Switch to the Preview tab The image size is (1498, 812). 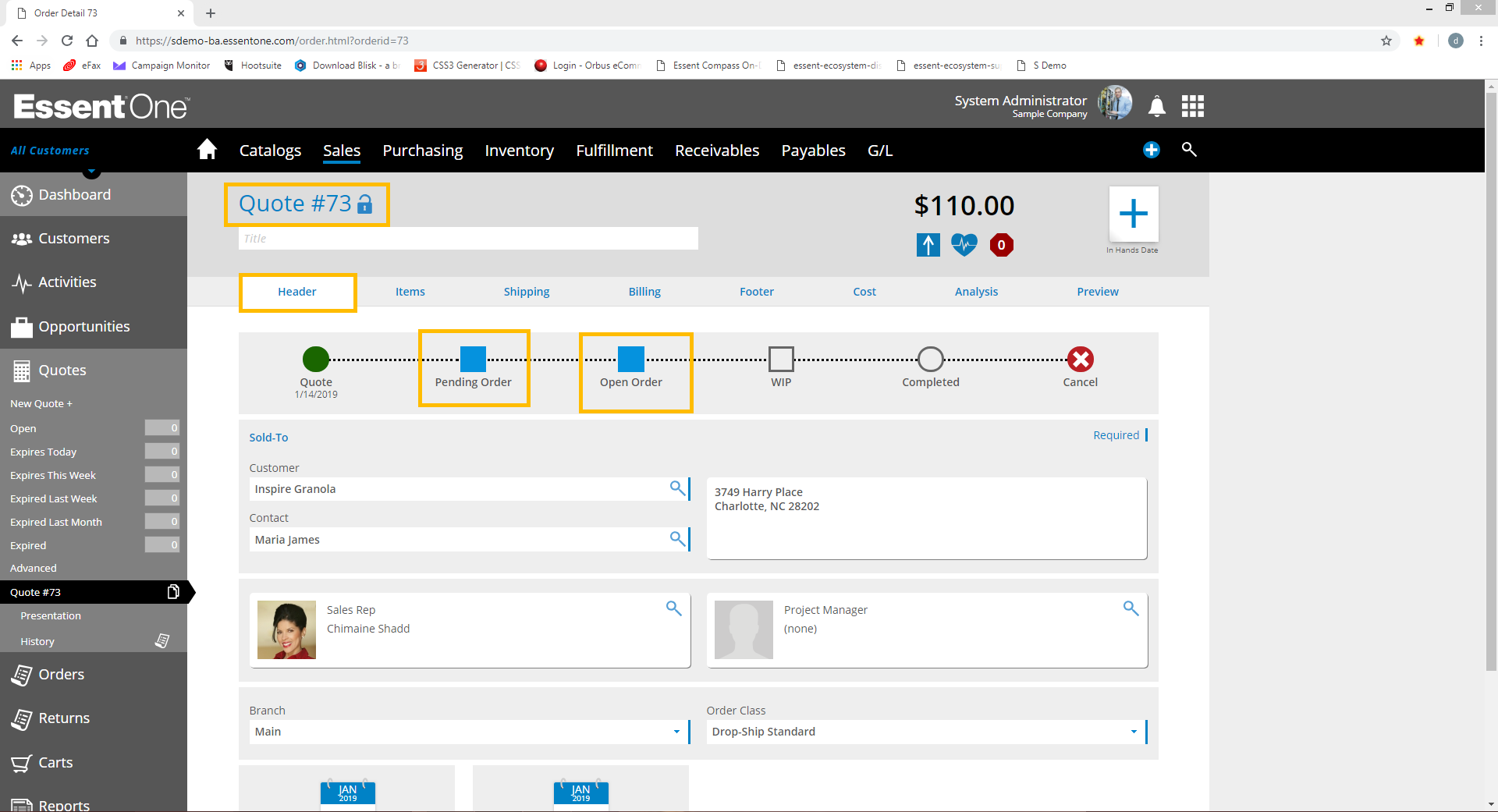point(1098,292)
